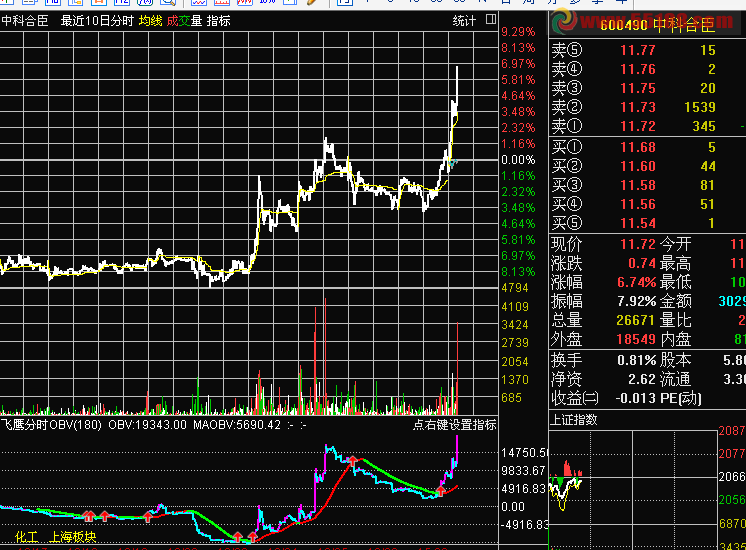Screen dimensions: 746x550
Task: Select the 卖③ order row at 11.75
Action: click(647, 88)
